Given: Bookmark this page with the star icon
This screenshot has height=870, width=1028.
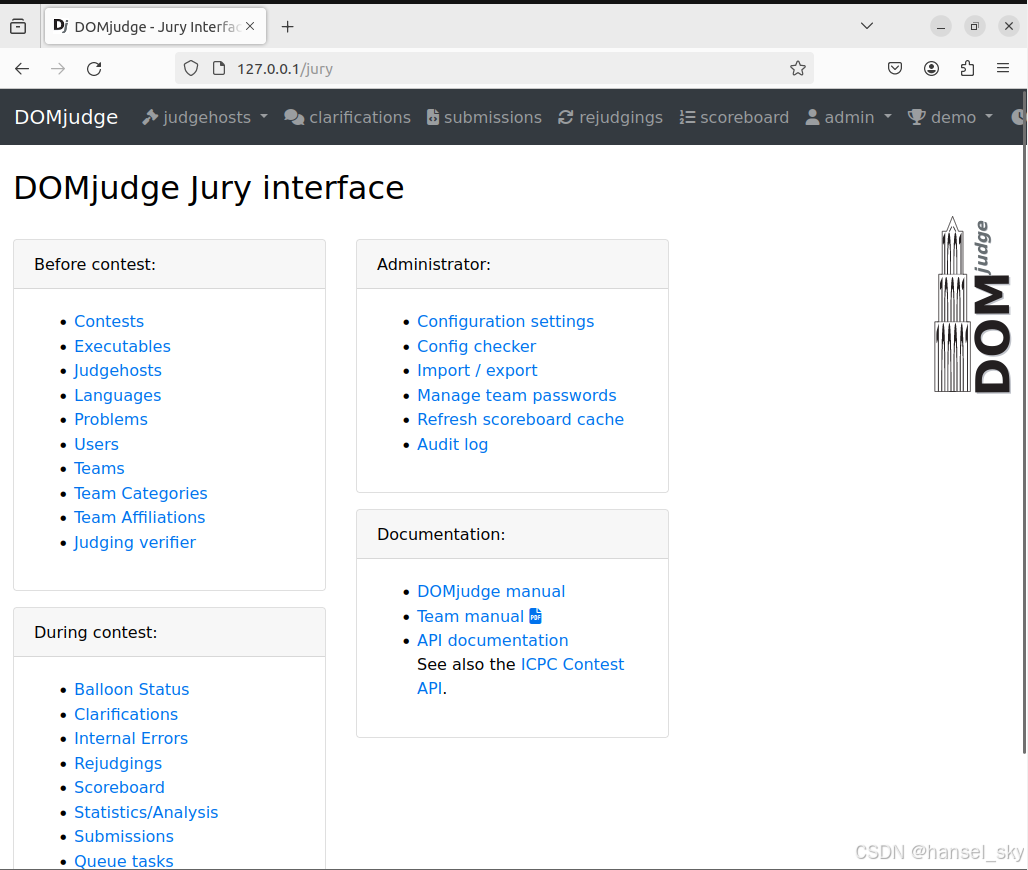Looking at the screenshot, I should 798,68.
